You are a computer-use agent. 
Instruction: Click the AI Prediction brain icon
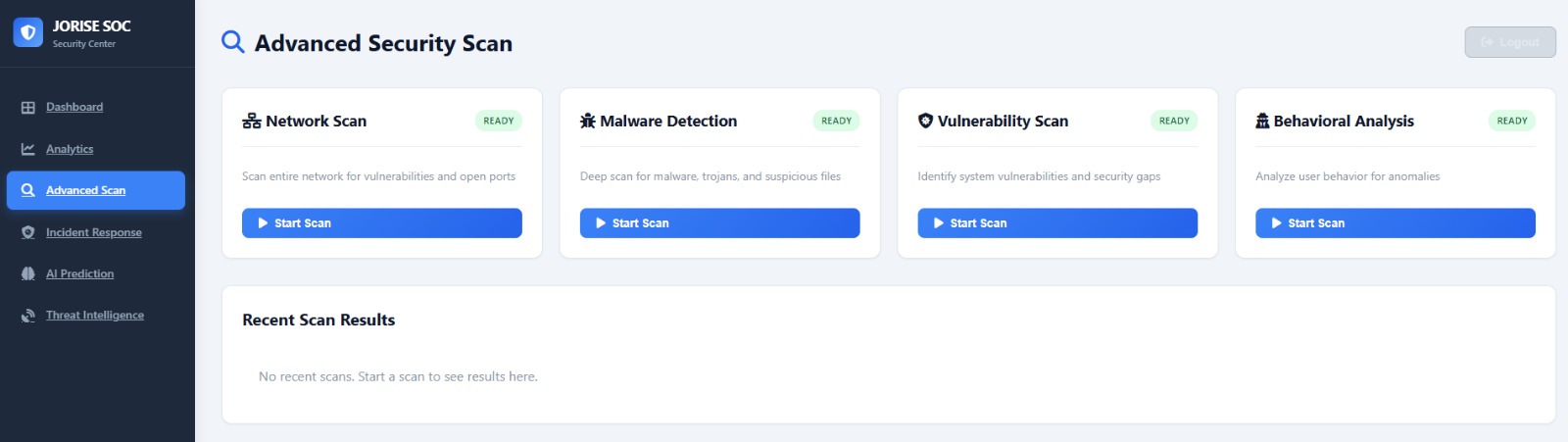28,274
